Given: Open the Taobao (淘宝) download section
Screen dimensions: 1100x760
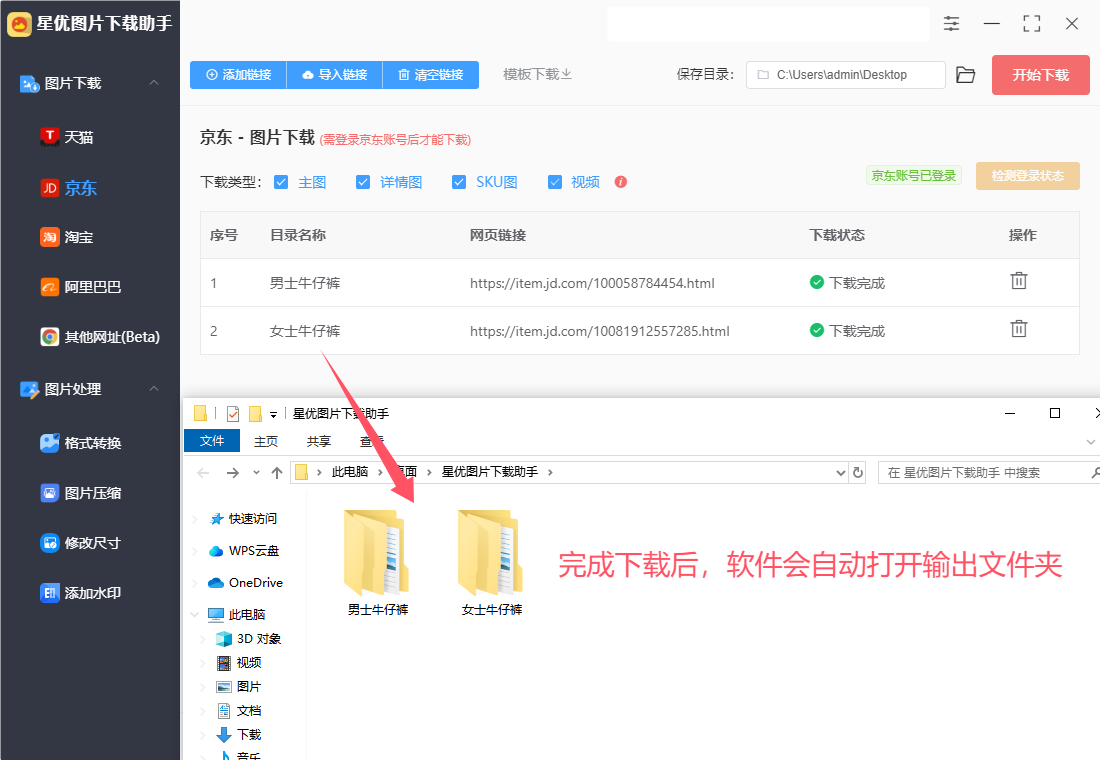Looking at the screenshot, I should 67,237.
